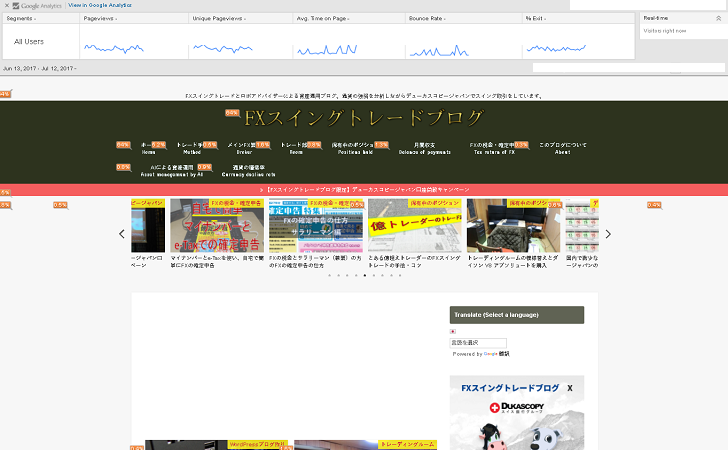Screen dimensions: 728x450
Task: Click the Japan flag icon in Translate widget
Action: pos(453,331)
